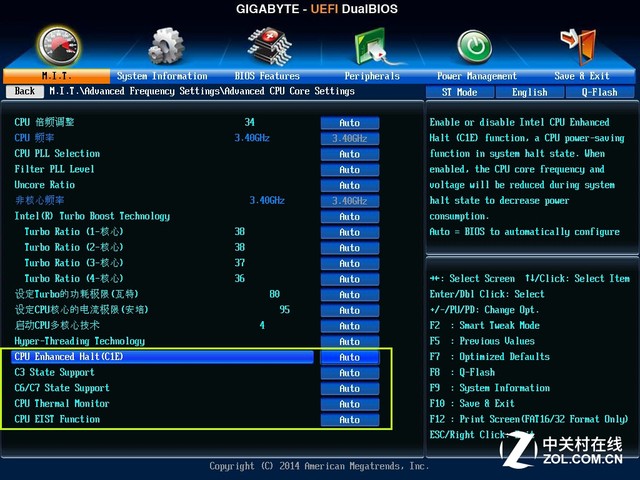Open System Information gears icon
Screen dimensions: 640x480
(166, 46)
